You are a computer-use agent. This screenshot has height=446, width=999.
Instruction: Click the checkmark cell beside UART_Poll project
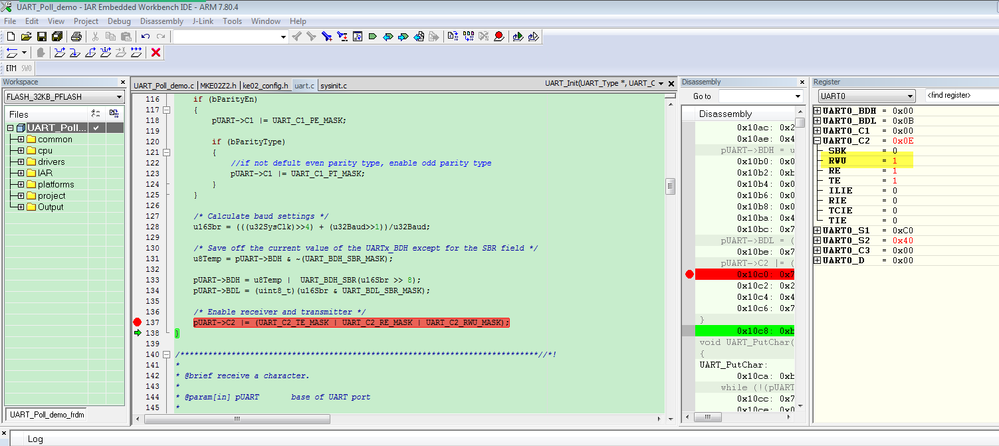(x=97, y=128)
